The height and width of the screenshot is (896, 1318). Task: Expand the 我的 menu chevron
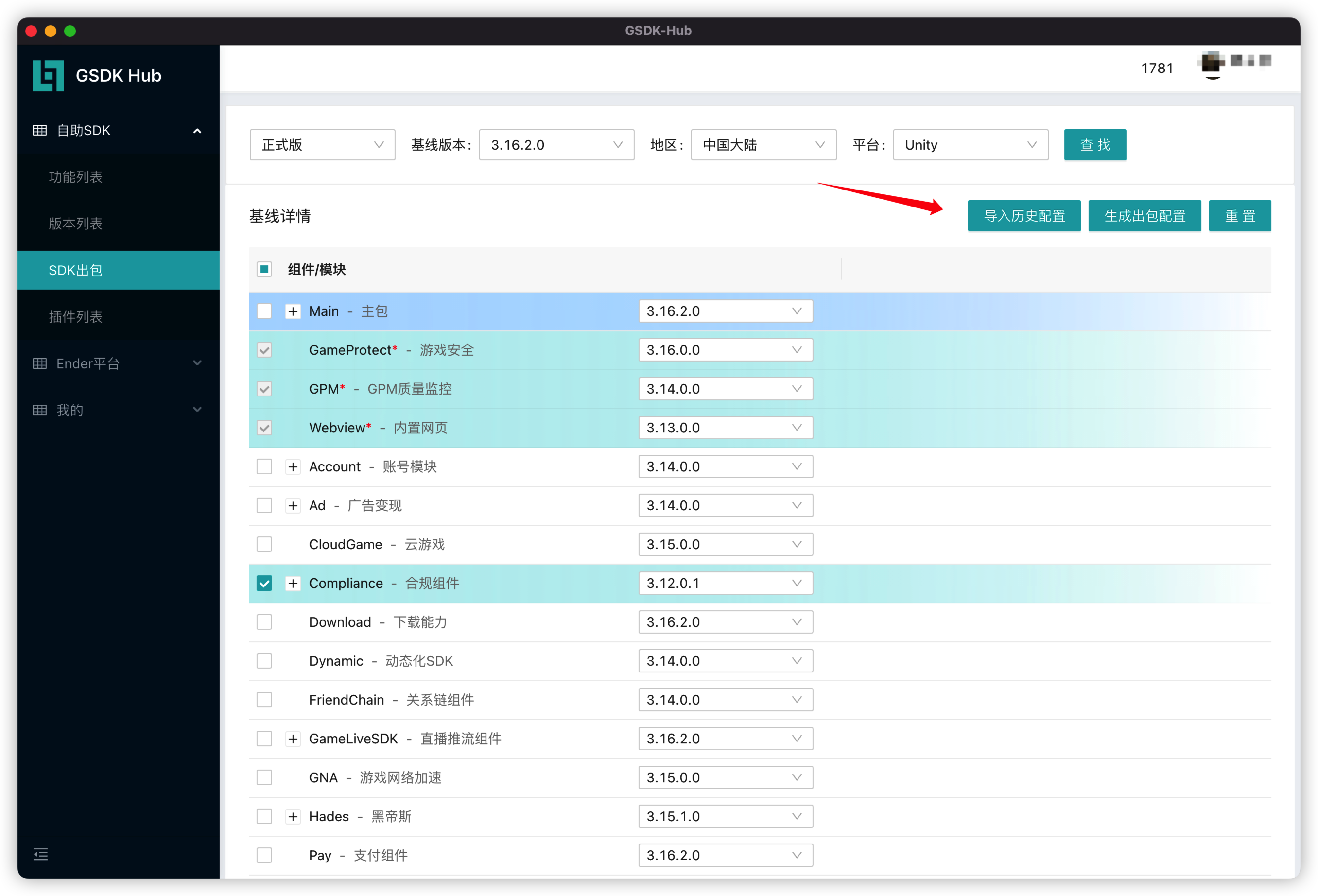tap(197, 409)
